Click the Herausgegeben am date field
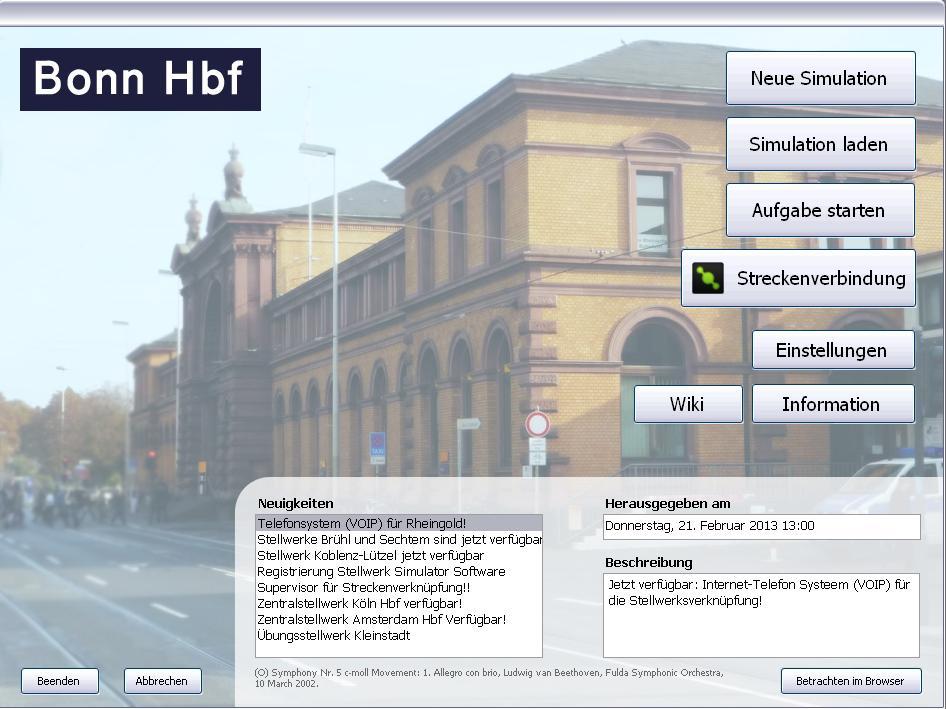Viewport: 946px width, 709px height. tap(761, 526)
